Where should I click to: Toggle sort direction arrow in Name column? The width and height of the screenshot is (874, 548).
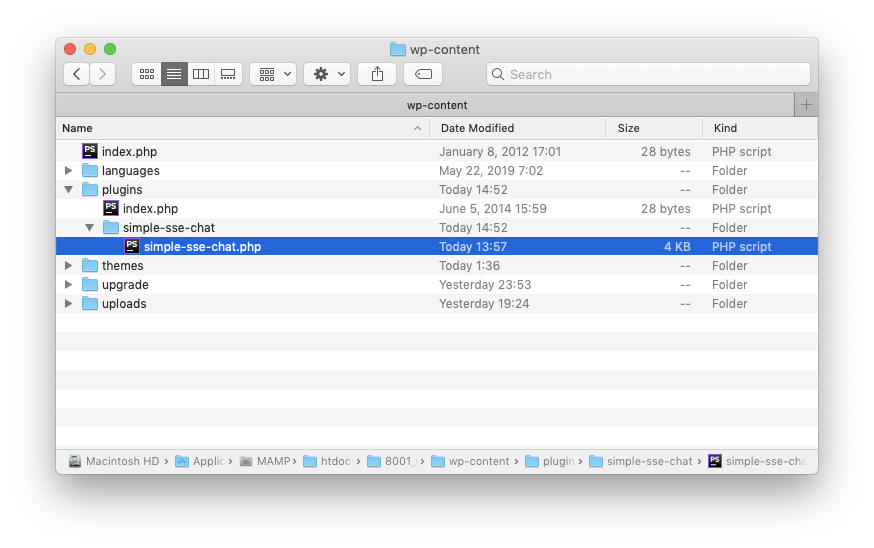coord(417,128)
